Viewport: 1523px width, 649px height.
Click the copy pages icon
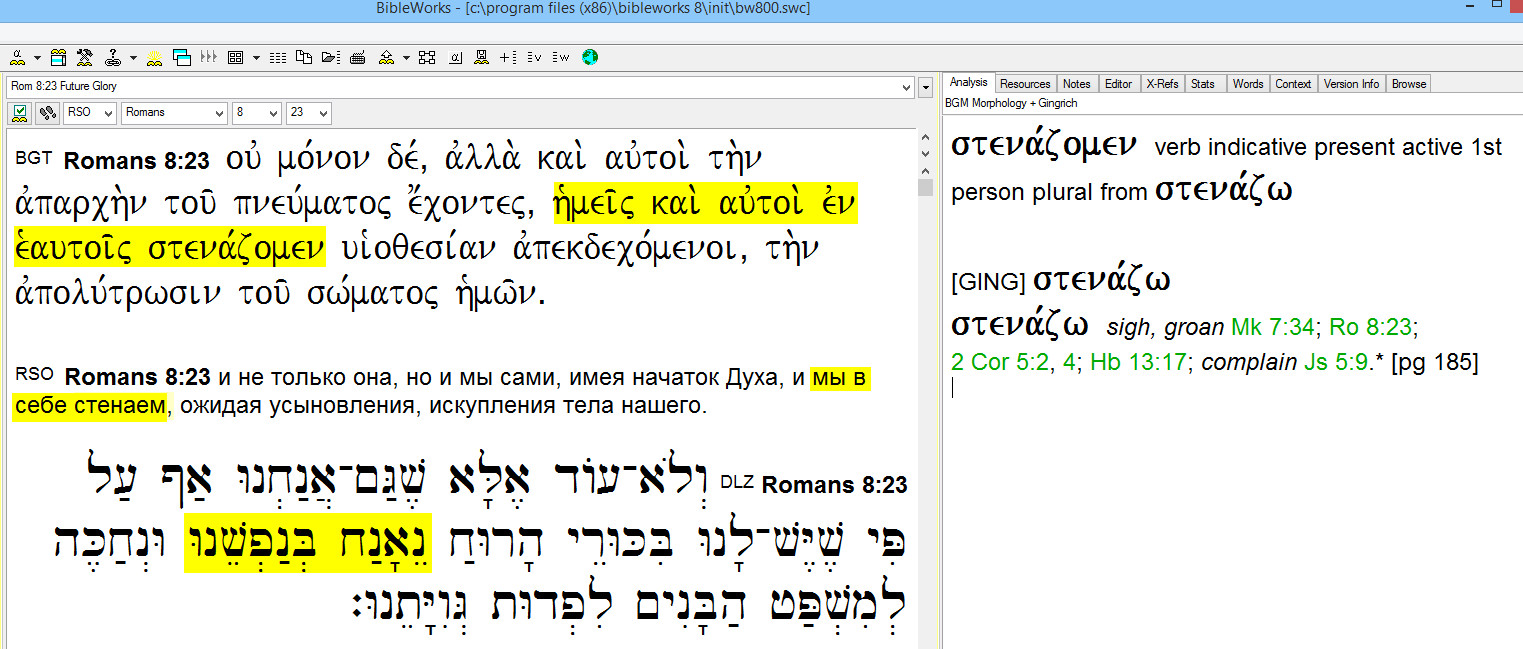pyautogui.click(x=303, y=57)
